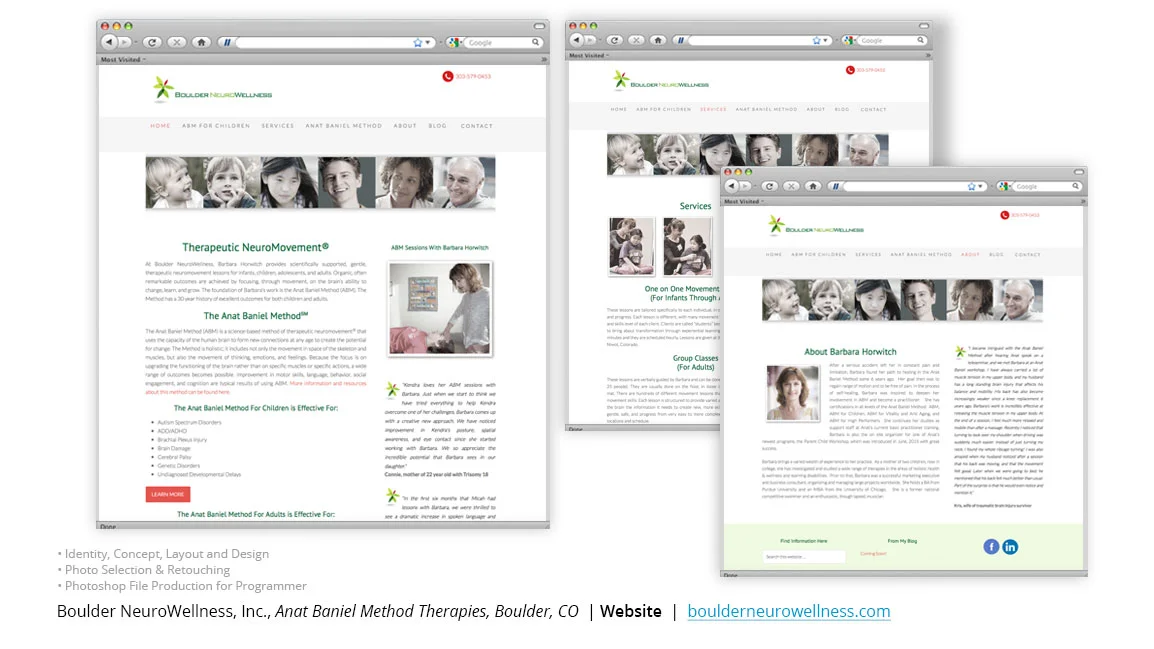Click Stop (X) icon in About browser window

(x=791, y=186)
